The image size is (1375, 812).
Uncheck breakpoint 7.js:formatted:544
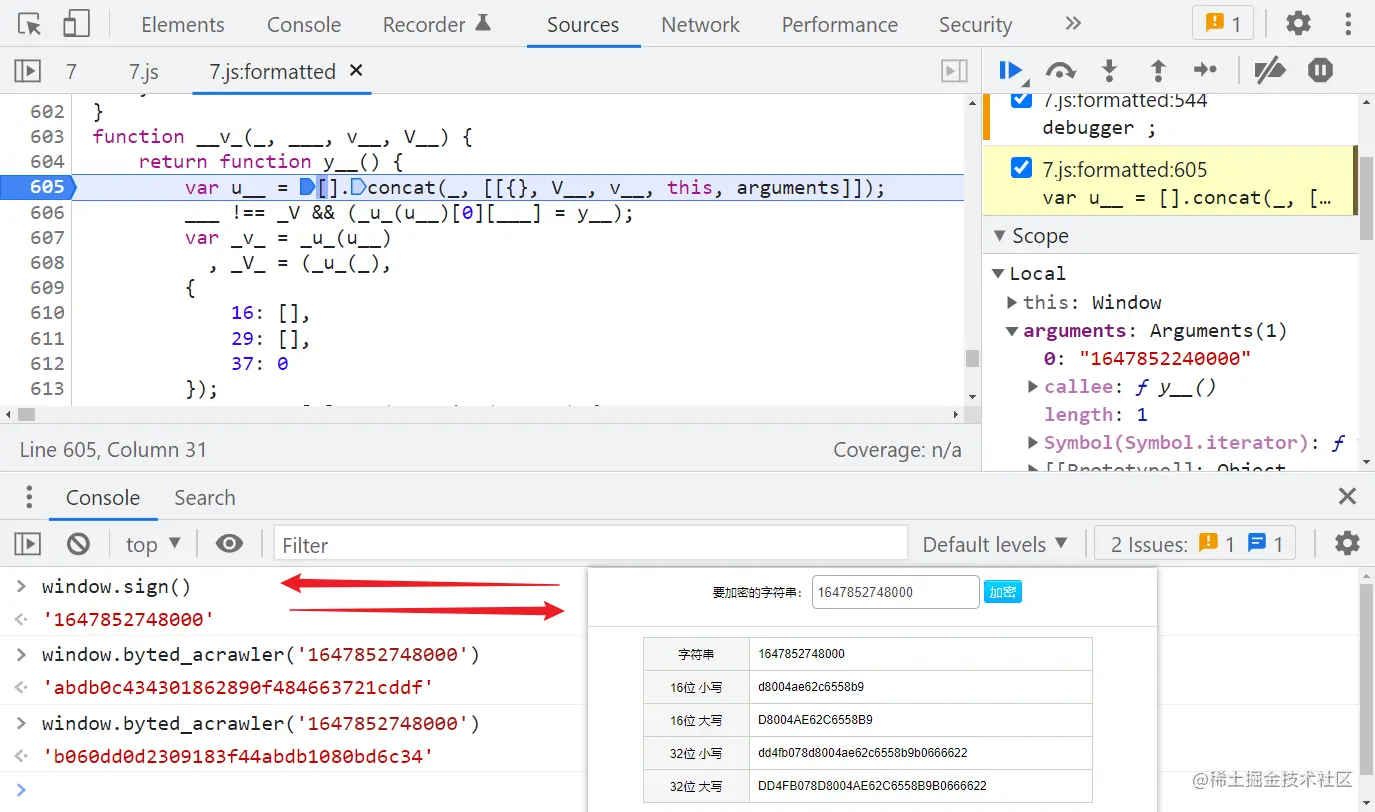tap(1021, 99)
